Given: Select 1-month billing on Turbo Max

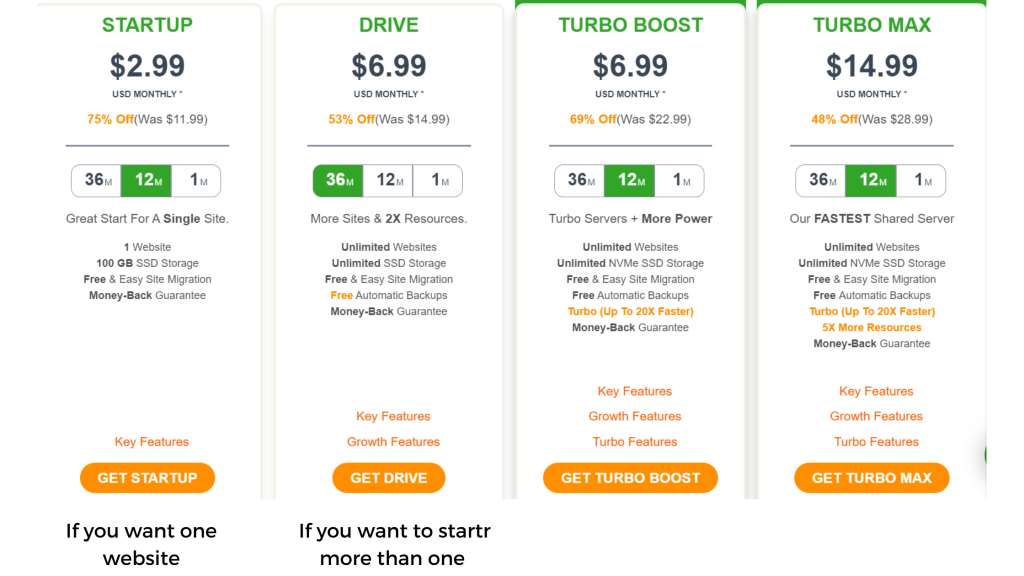Looking at the screenshot, I should (x=921, y=181).
